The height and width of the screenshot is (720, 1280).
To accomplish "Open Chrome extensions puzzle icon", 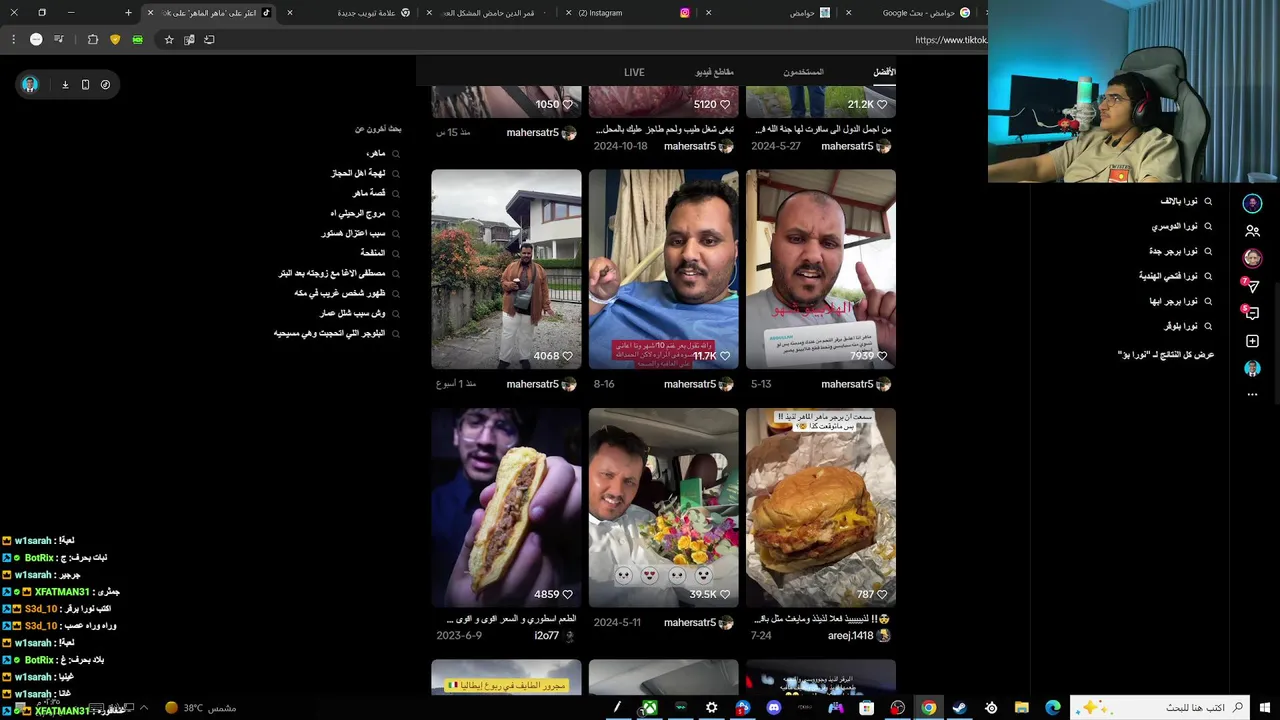I will click(x=93, y=40).
